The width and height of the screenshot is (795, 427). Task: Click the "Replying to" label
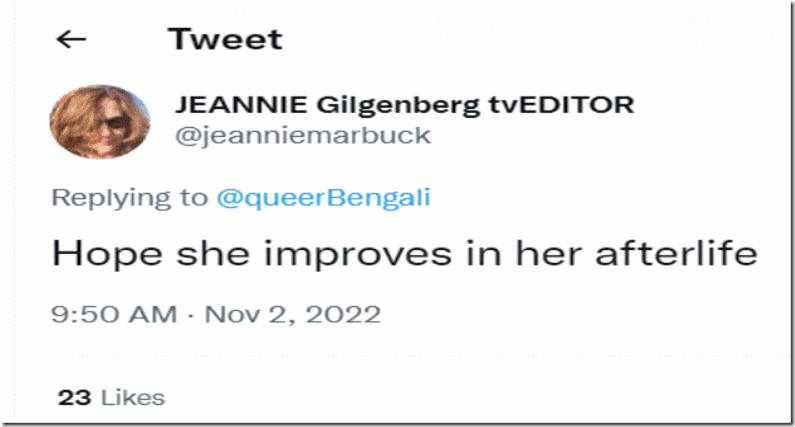pyautogui.click(x=129, y=197)
